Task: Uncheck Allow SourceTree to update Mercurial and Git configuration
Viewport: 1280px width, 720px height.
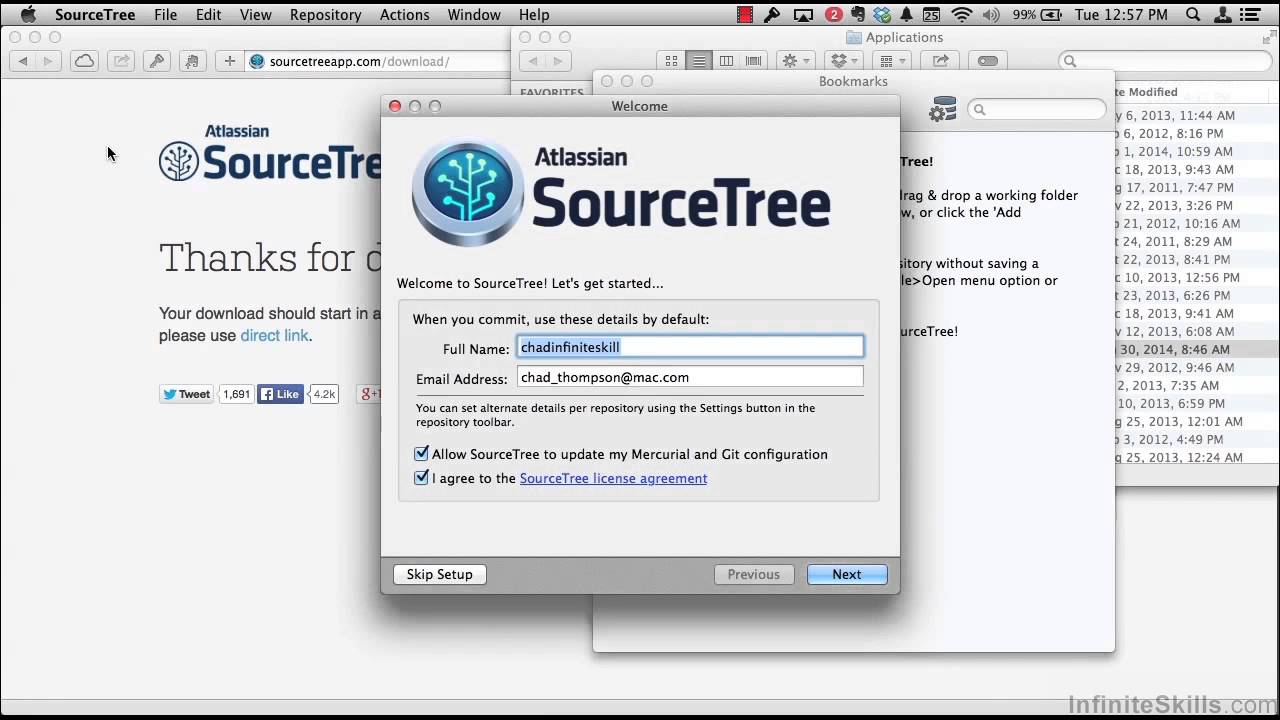Action: point(421,453)
